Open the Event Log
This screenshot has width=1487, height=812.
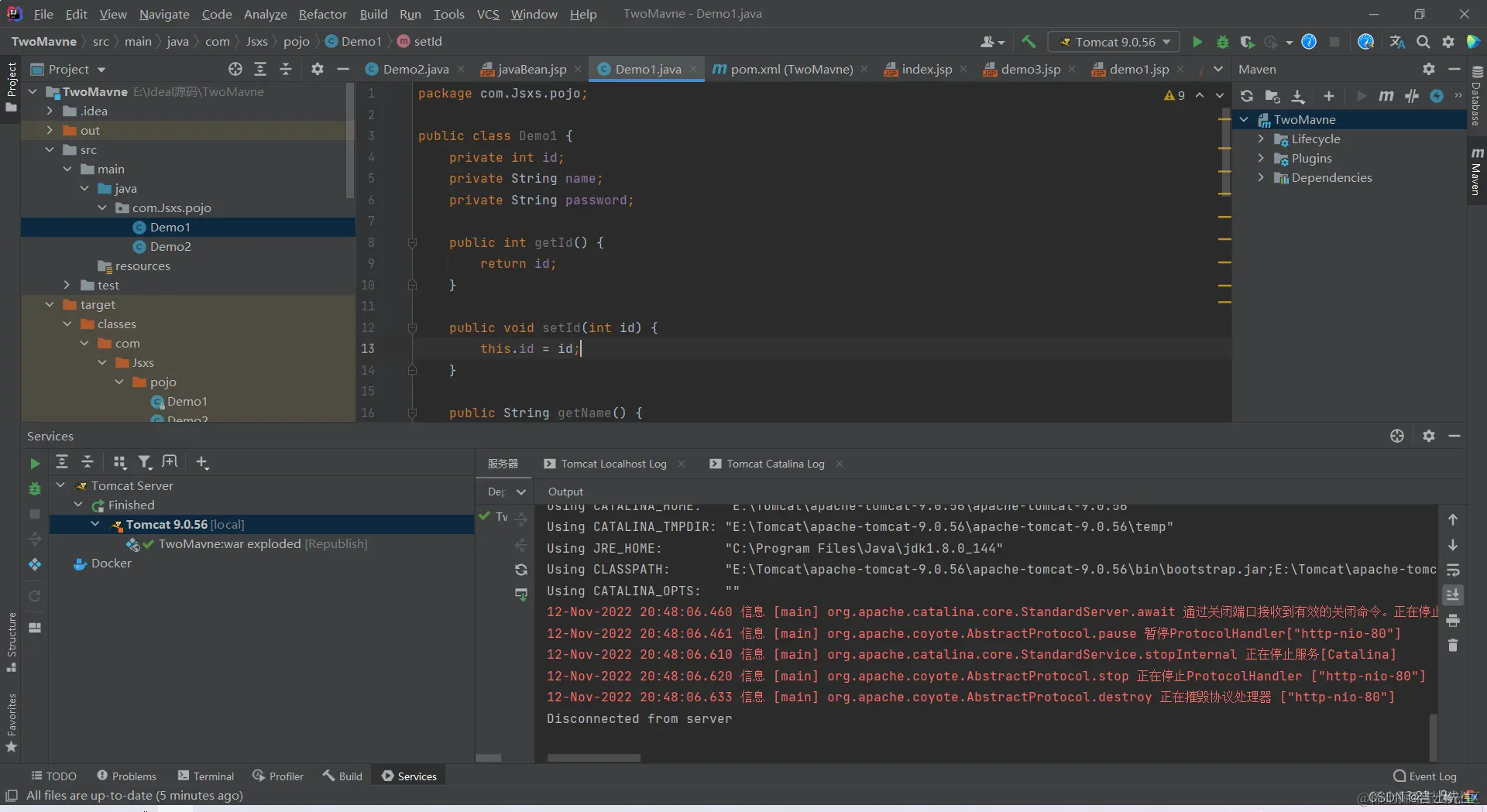[x=1425, y=776]
